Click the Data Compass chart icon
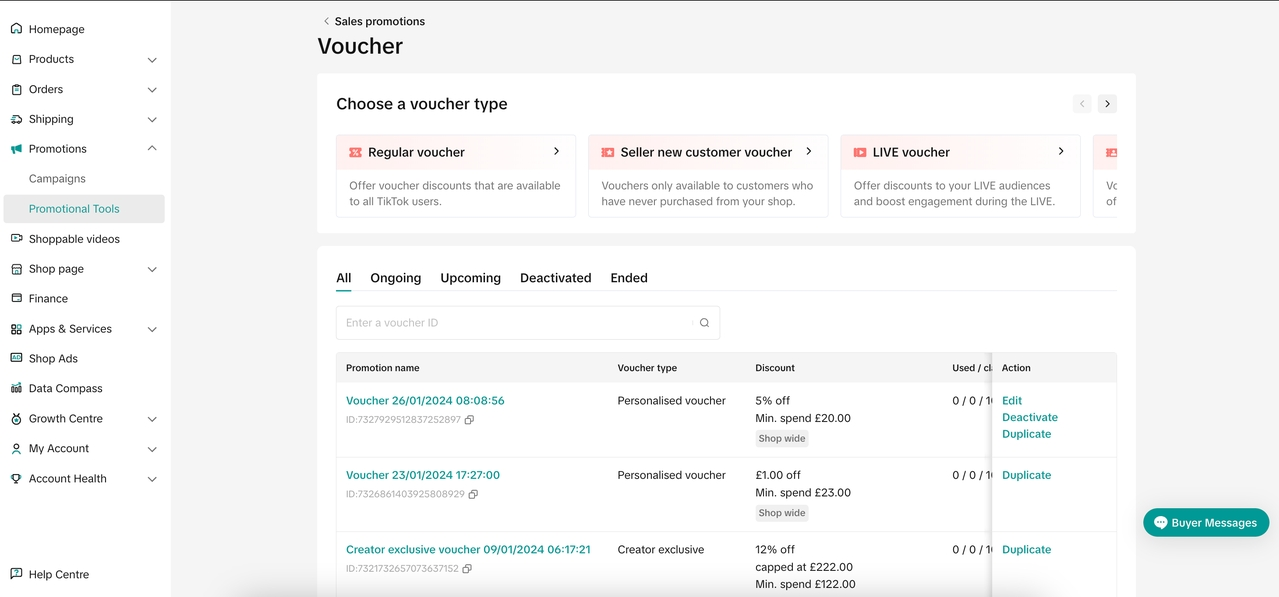 (x=16, y=388)
